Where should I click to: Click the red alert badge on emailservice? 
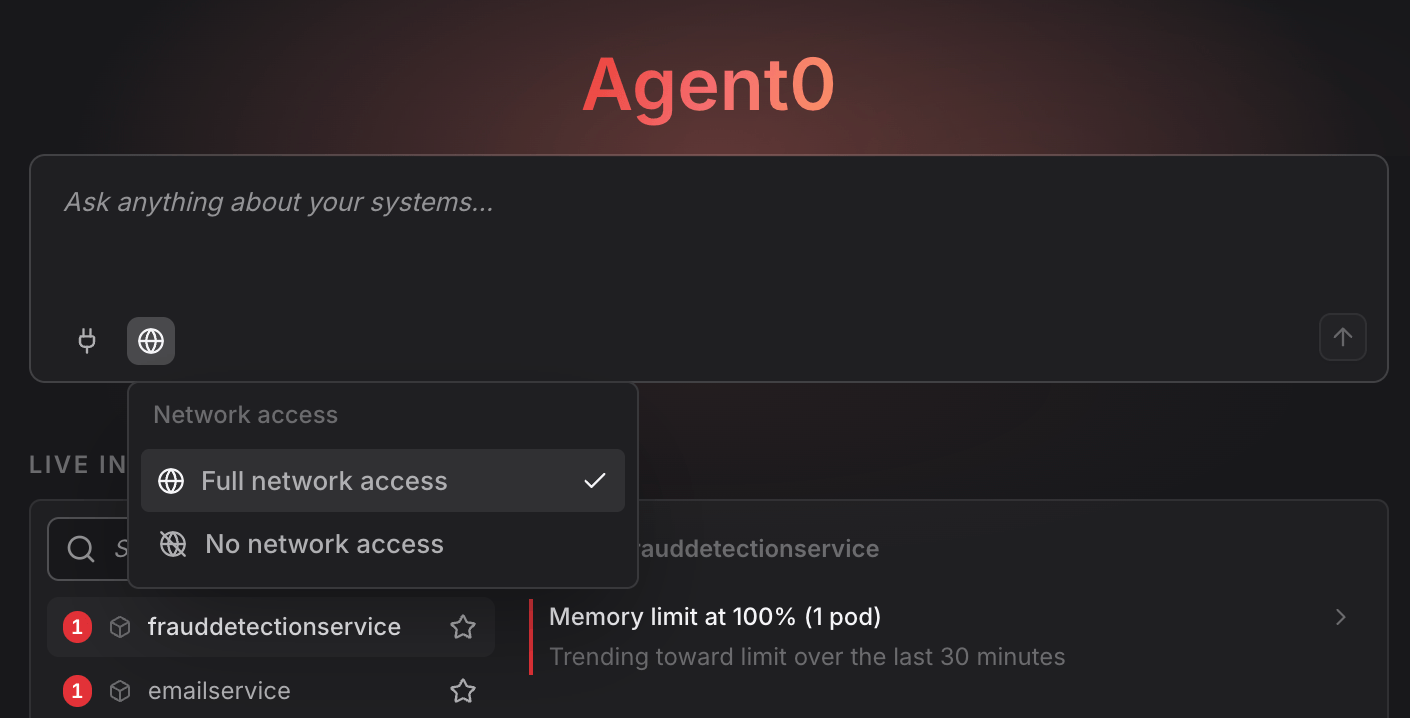[x=78, y=691]
